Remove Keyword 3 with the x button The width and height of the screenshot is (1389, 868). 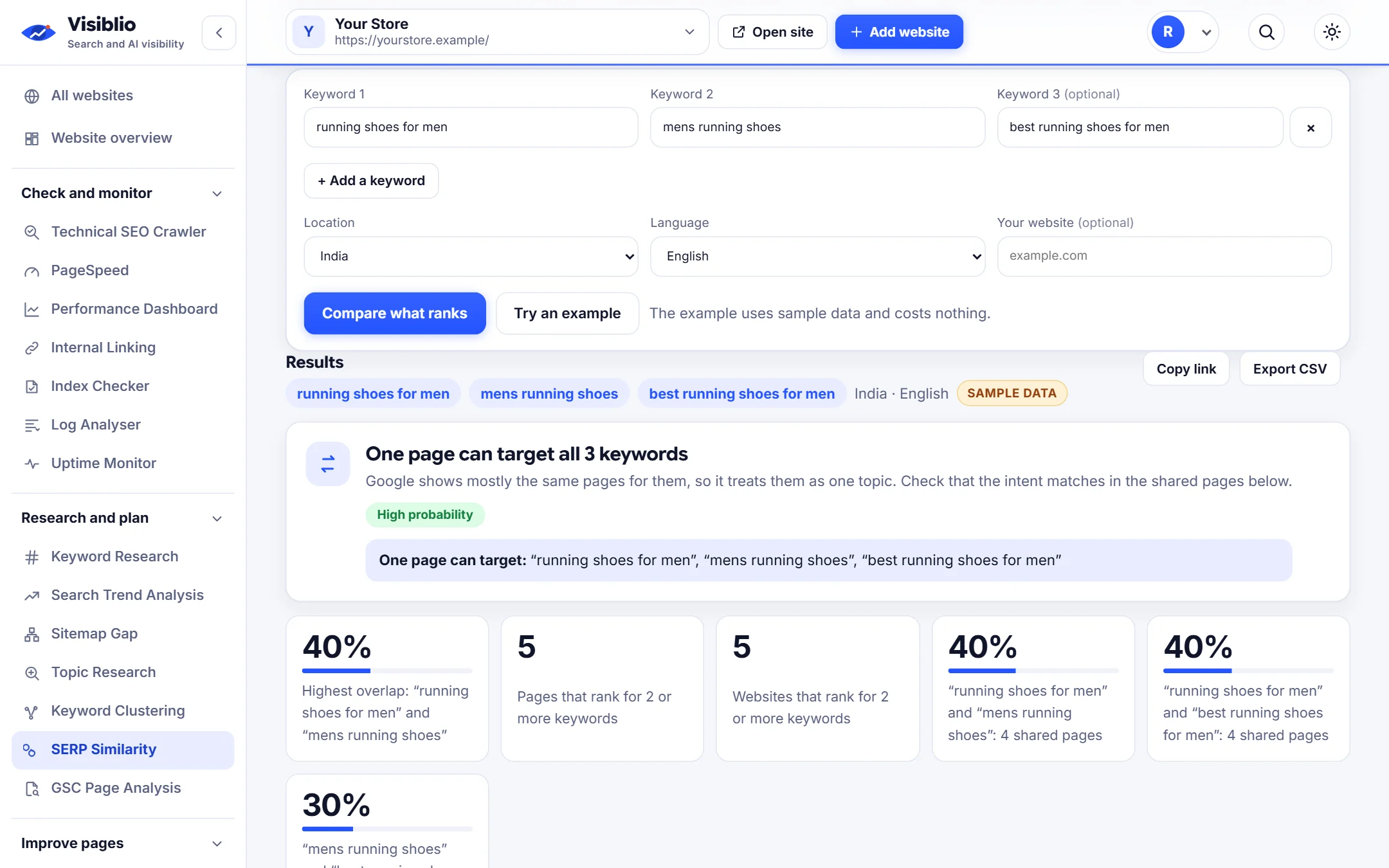click(x=1311, y=127)
